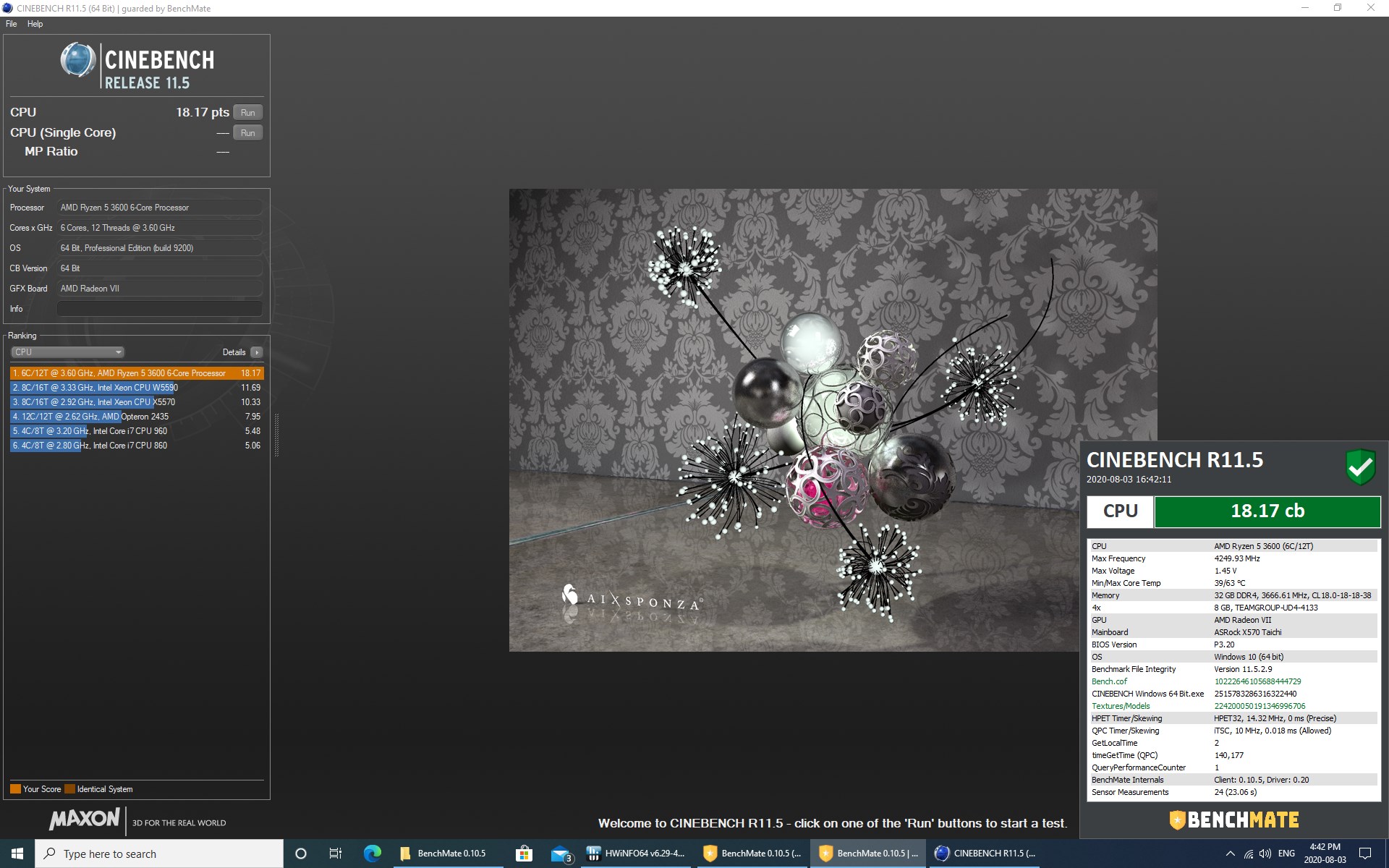Open Task View on the taskbar
The width and height of the screenshot is (1389, 868).
coord(336,854)
